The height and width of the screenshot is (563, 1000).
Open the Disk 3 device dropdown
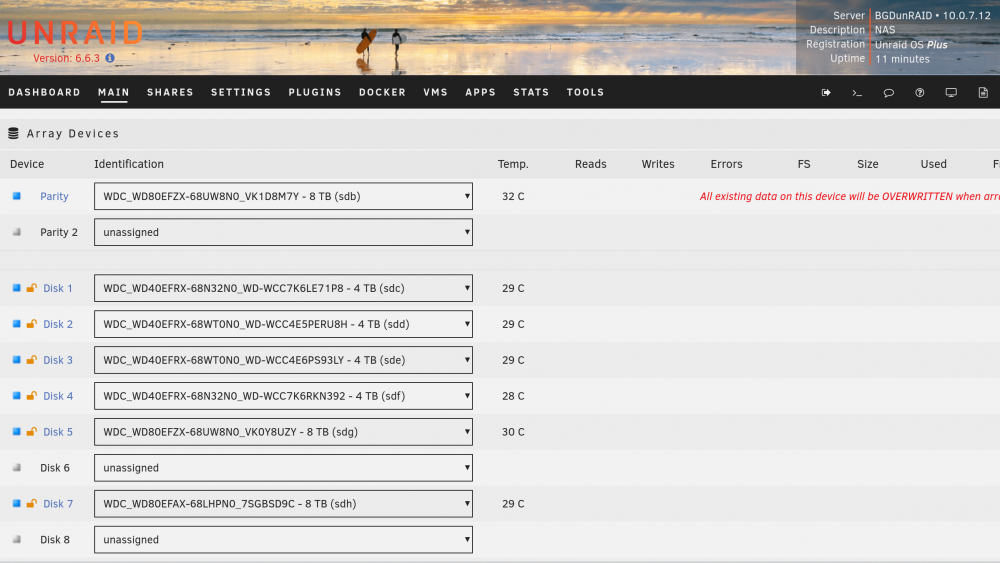tap(283, 360)
